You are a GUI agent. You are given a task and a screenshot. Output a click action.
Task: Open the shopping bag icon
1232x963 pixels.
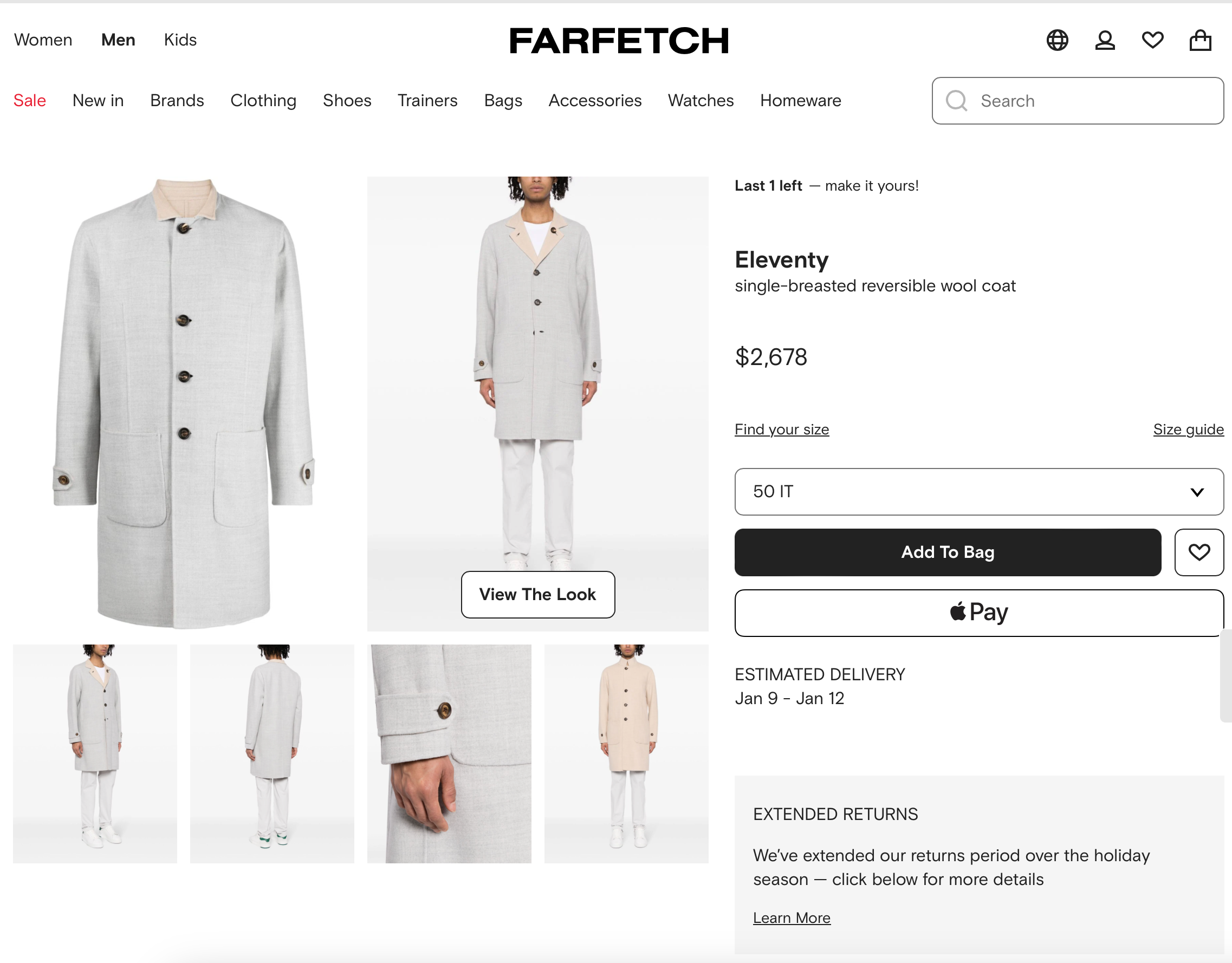(x=1200, y=40)
